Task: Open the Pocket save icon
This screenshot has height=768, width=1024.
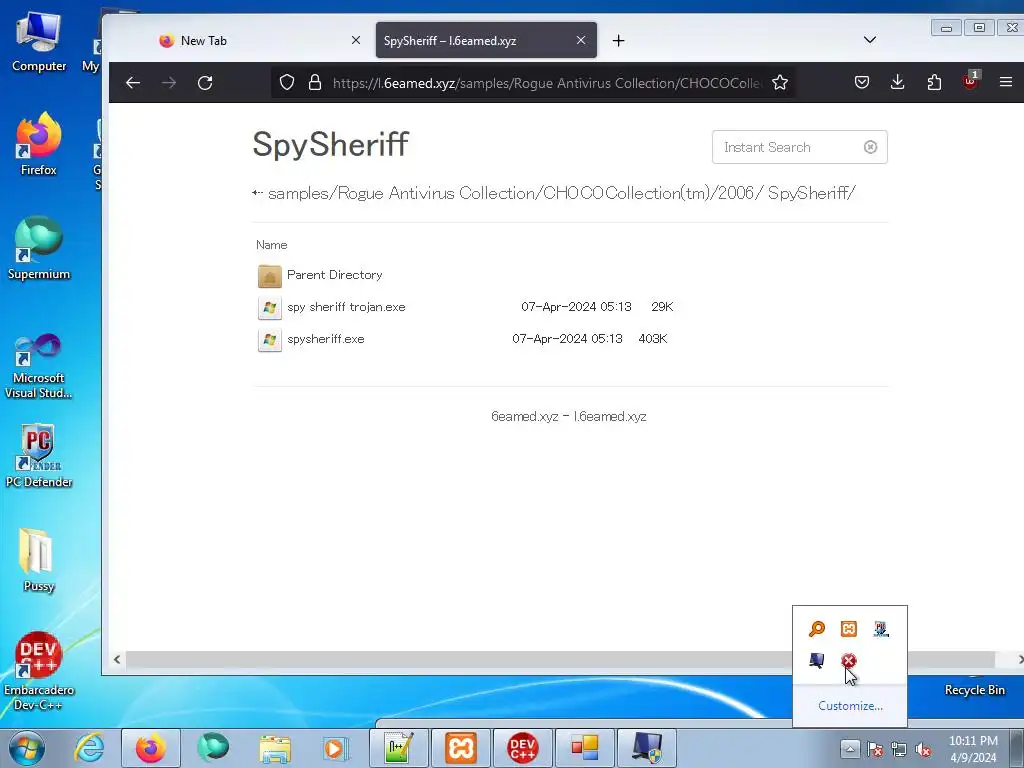Action: coord(862,82)
